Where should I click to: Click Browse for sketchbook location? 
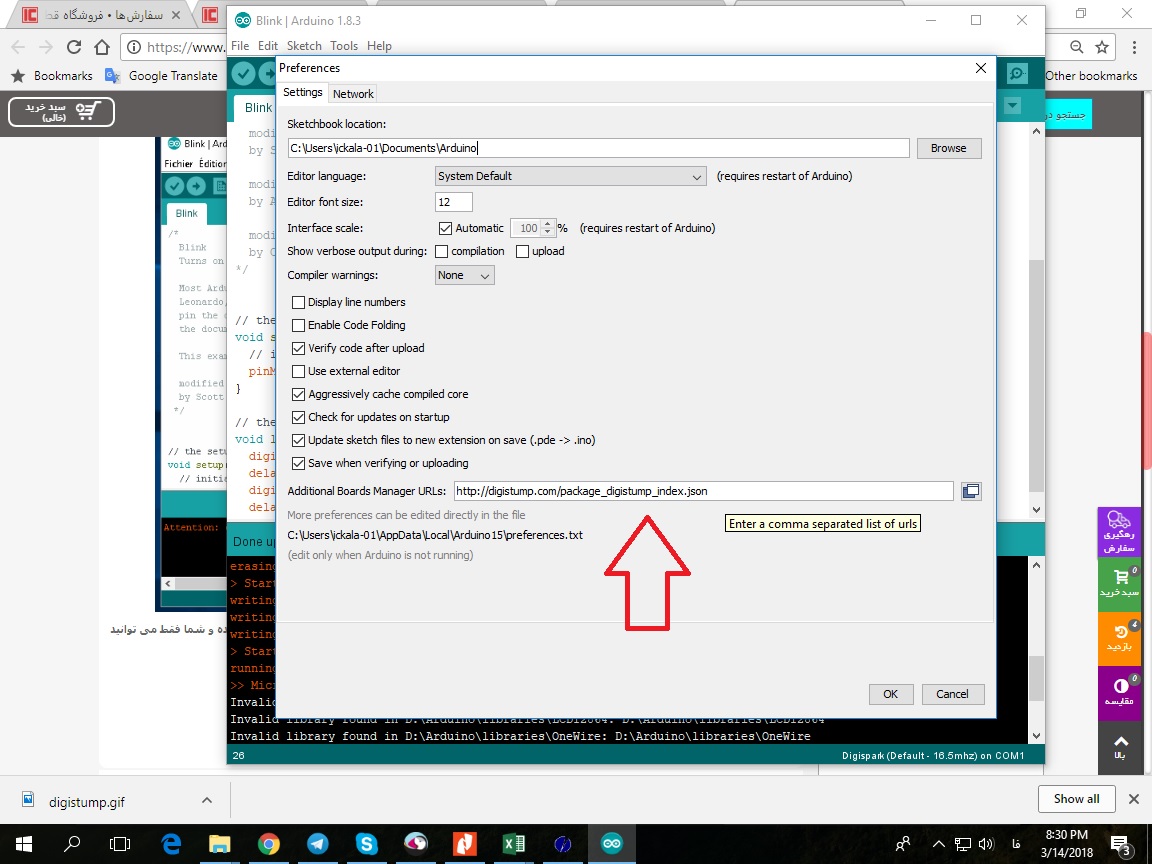[948, 148]
